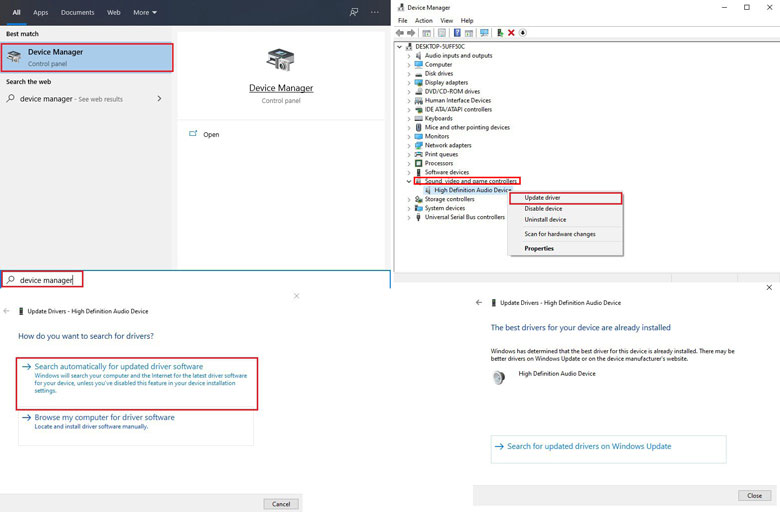Viewport: 780px width, 512px height.
Task: Collapse the DESKTOP-5UFF50C root node
Action: [x=399, y=47]
